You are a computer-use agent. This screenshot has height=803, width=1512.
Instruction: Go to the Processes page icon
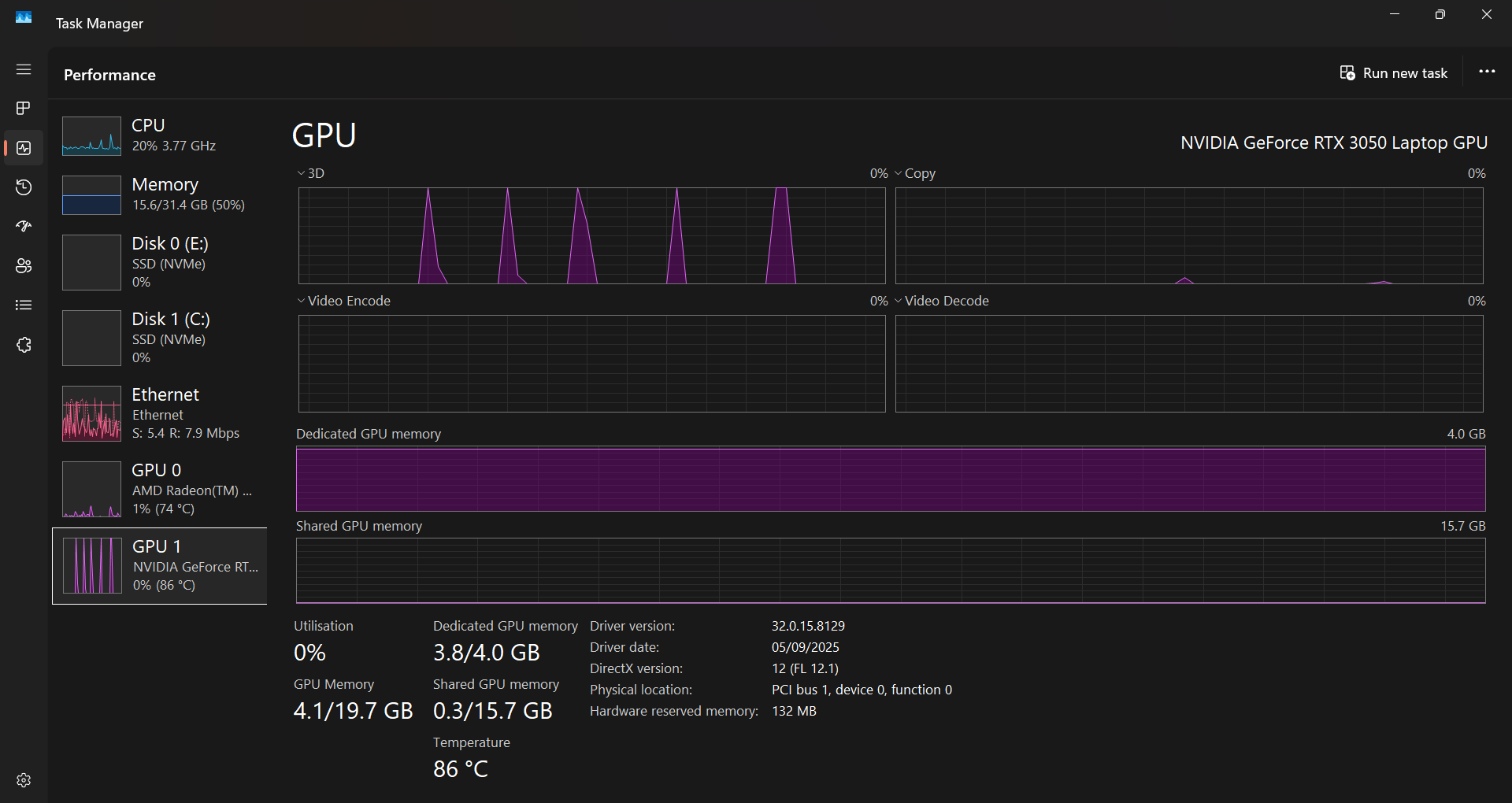click(24, 108)
